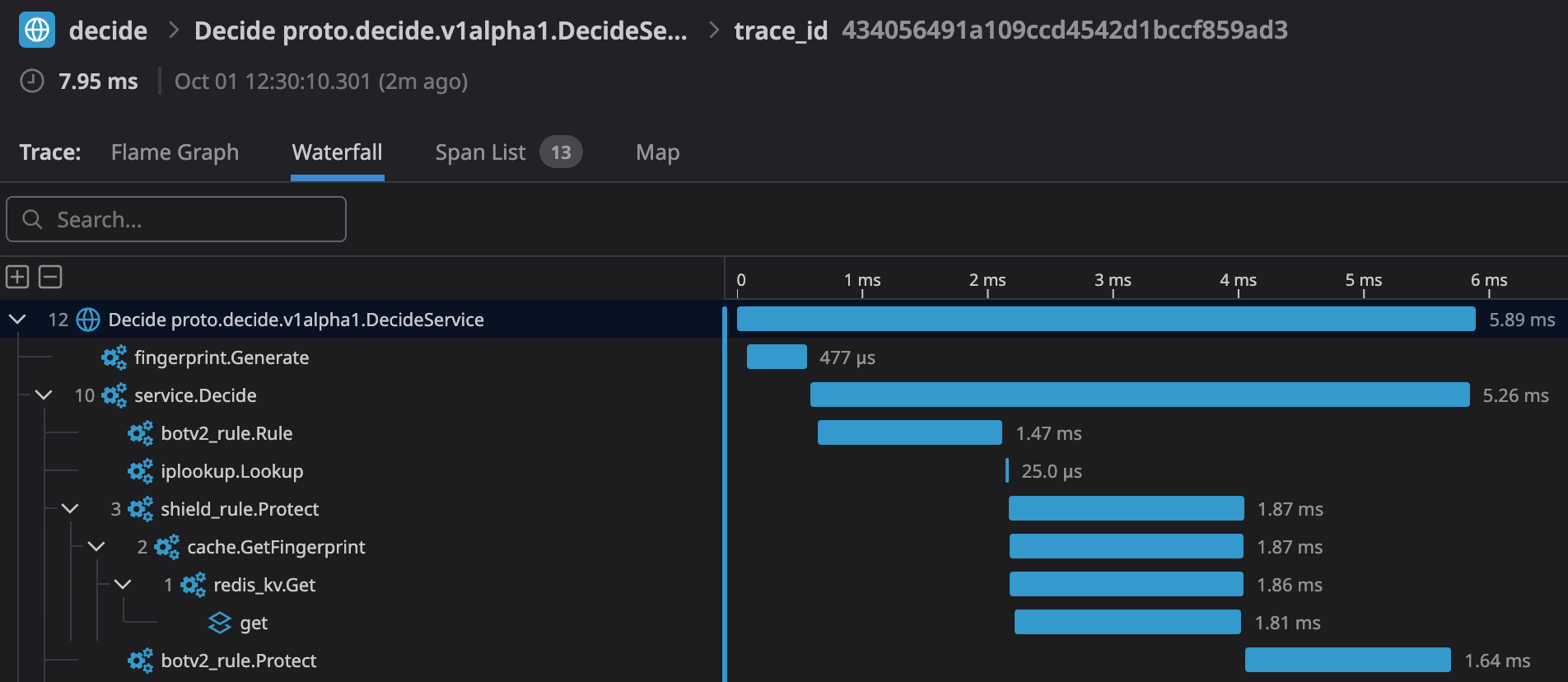Select the botv2_rule.Protect span name
This screenshot has height=682, width=1568.
(239, 661)
